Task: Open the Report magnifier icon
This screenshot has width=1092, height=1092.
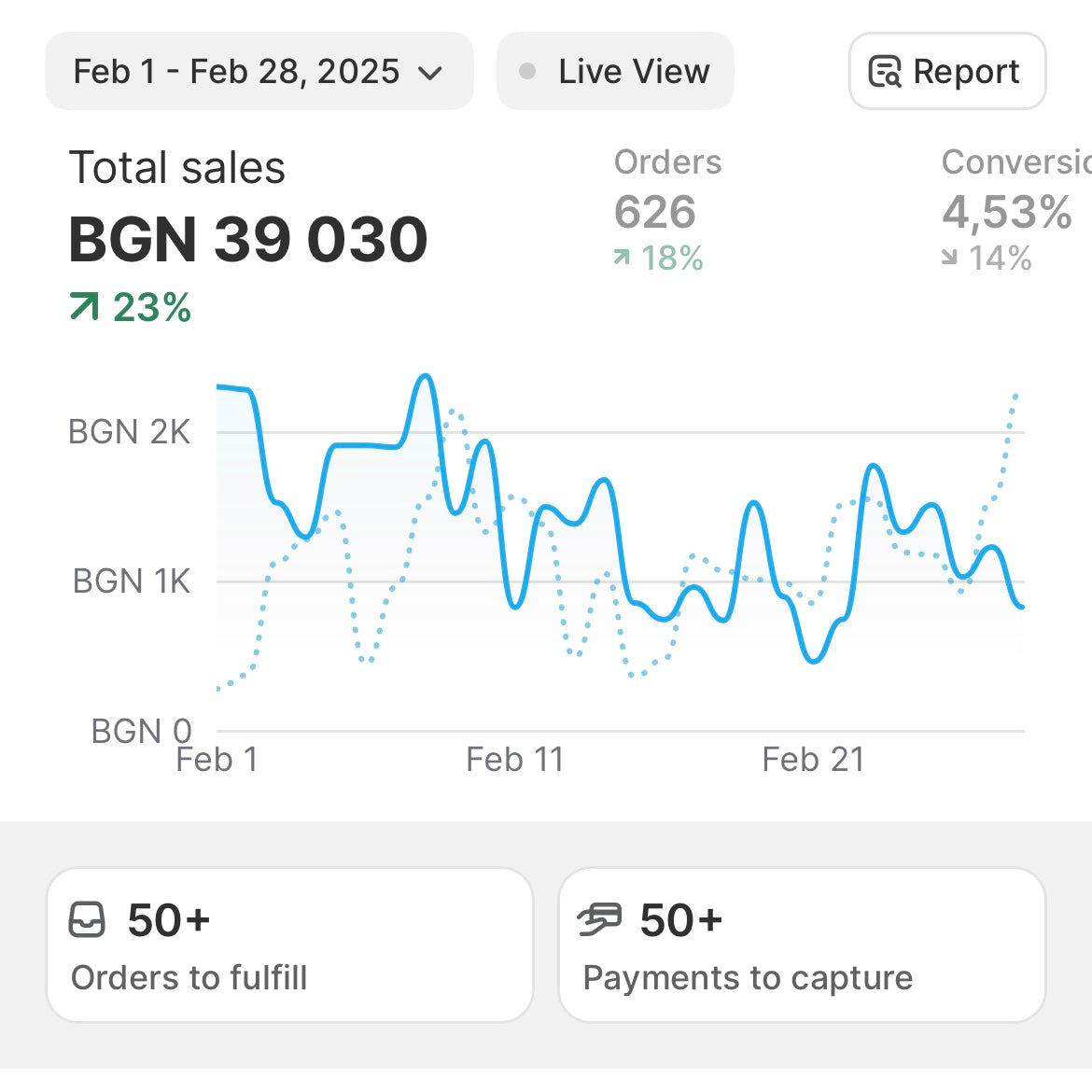Action: click(885, 71)
